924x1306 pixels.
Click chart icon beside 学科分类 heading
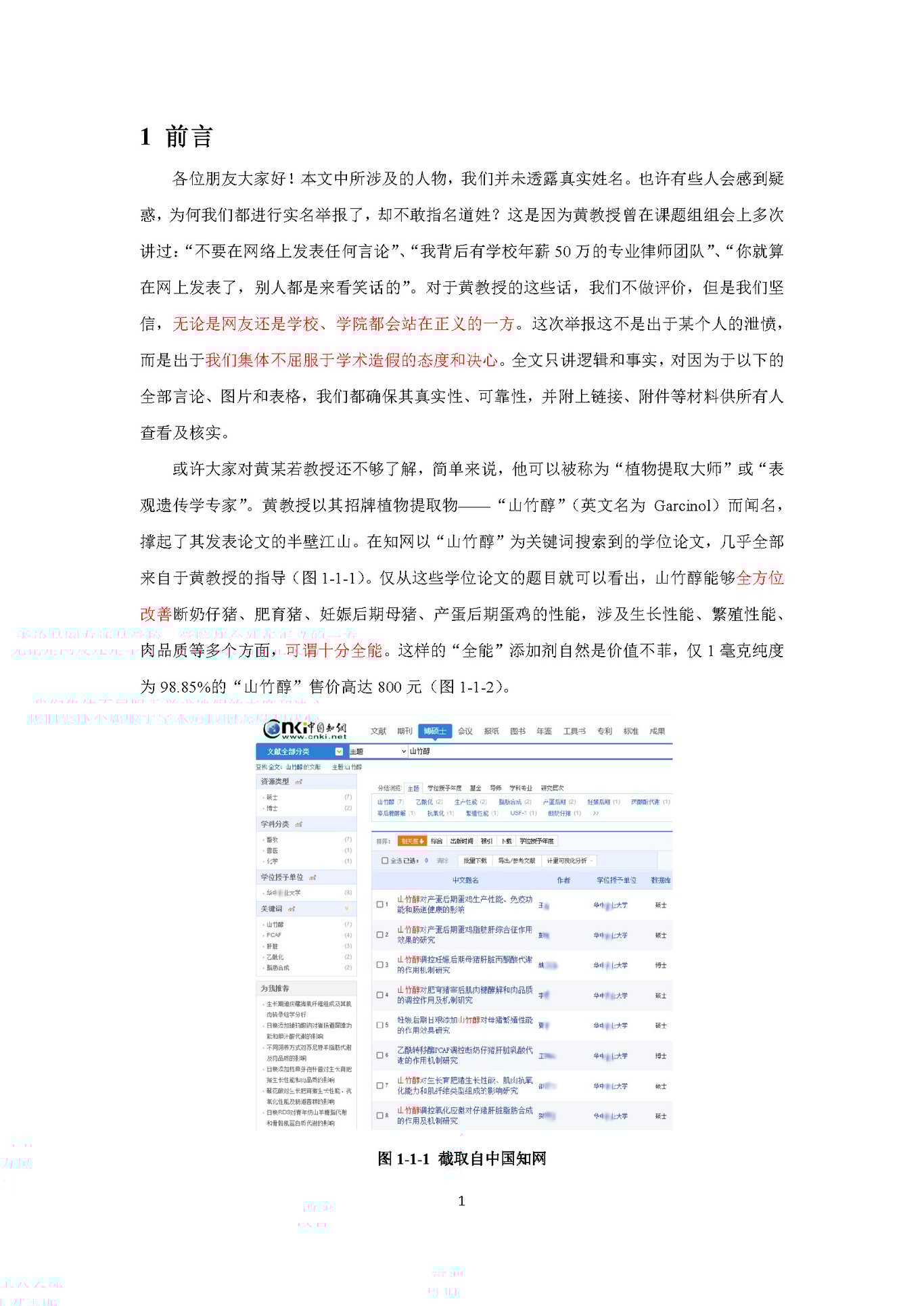pyautogui.click(x=299, y=824)
